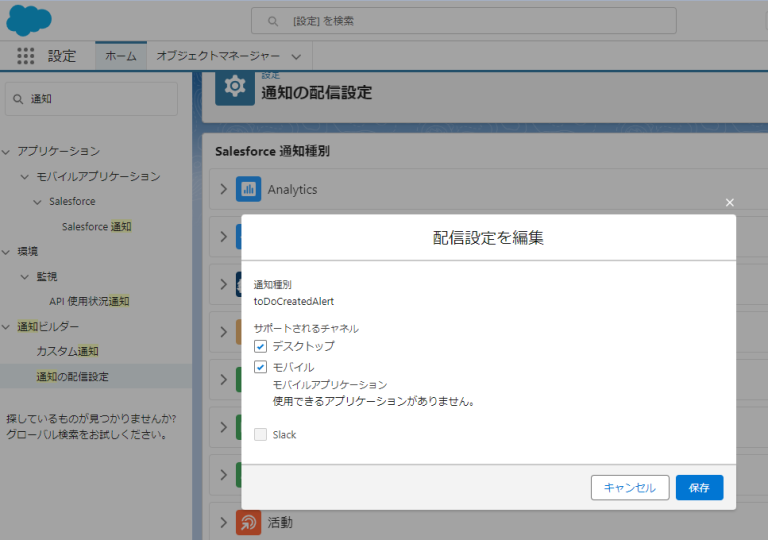Collapse the モバイルアプリケーション tree node
This screenshot has height=540, width=768.
(x=24, y=177)
